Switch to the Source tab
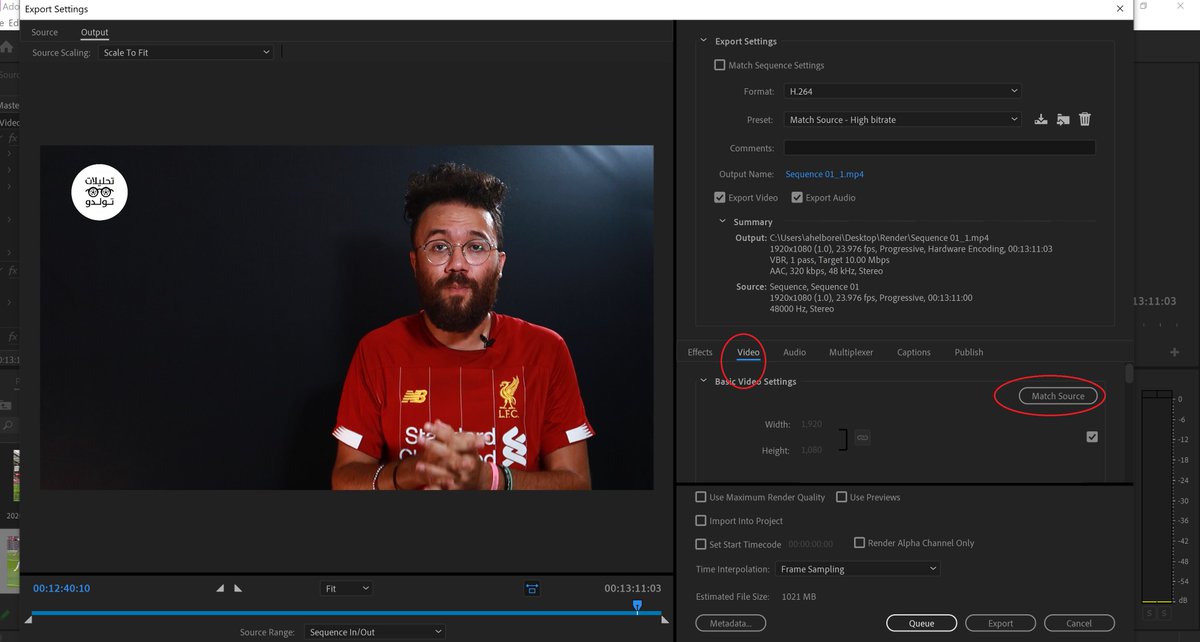 click(45, 32)
